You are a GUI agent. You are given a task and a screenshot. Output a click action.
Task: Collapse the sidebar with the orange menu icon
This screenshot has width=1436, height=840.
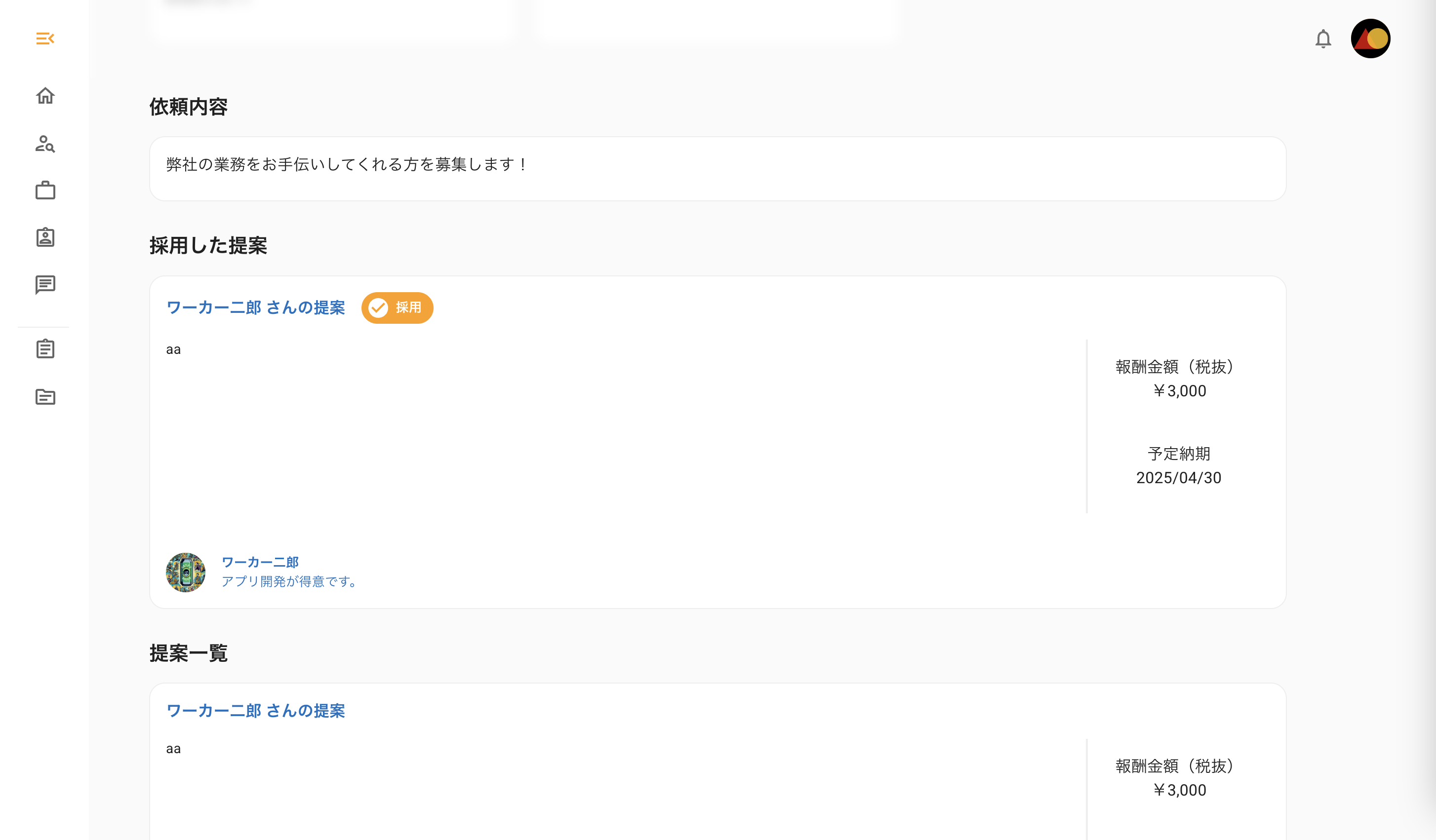click(45, 38)
